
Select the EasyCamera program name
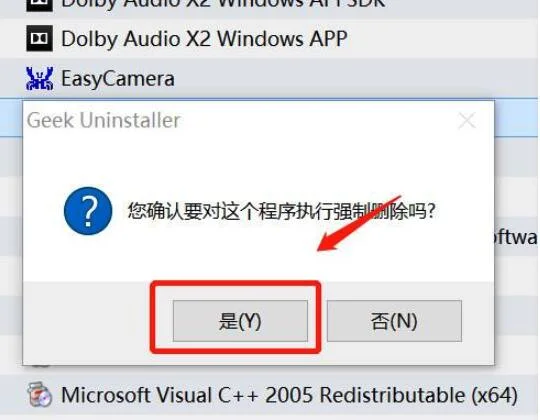click(x=118, y=79)
